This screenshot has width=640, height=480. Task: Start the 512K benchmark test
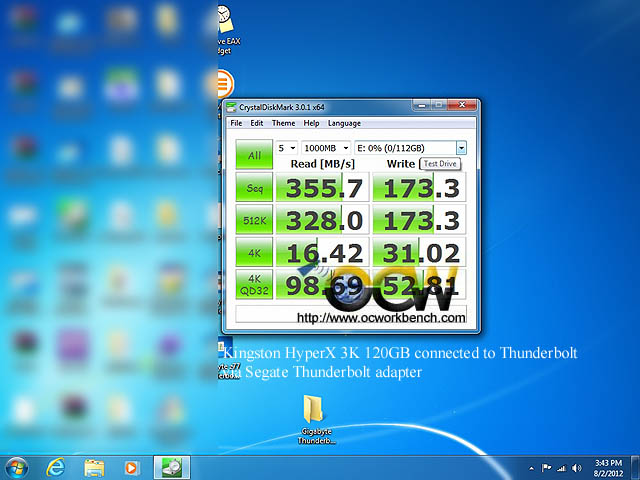(254, 220)
